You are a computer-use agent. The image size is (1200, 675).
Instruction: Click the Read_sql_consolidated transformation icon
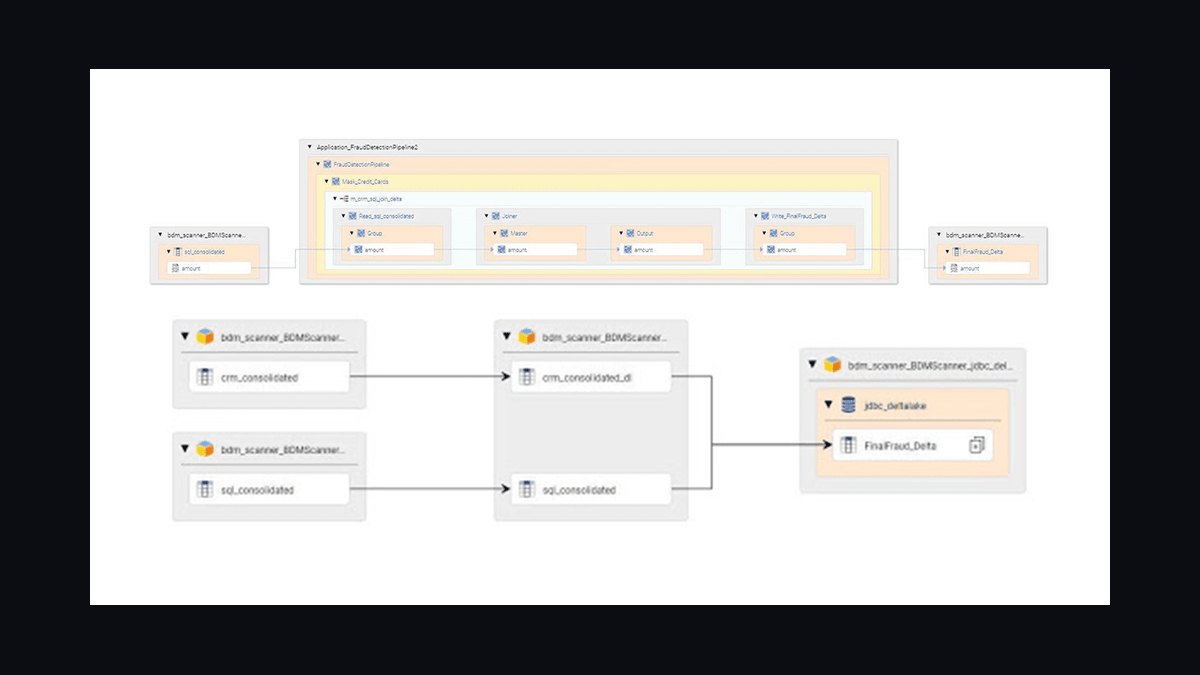click(x=353, y=216)
